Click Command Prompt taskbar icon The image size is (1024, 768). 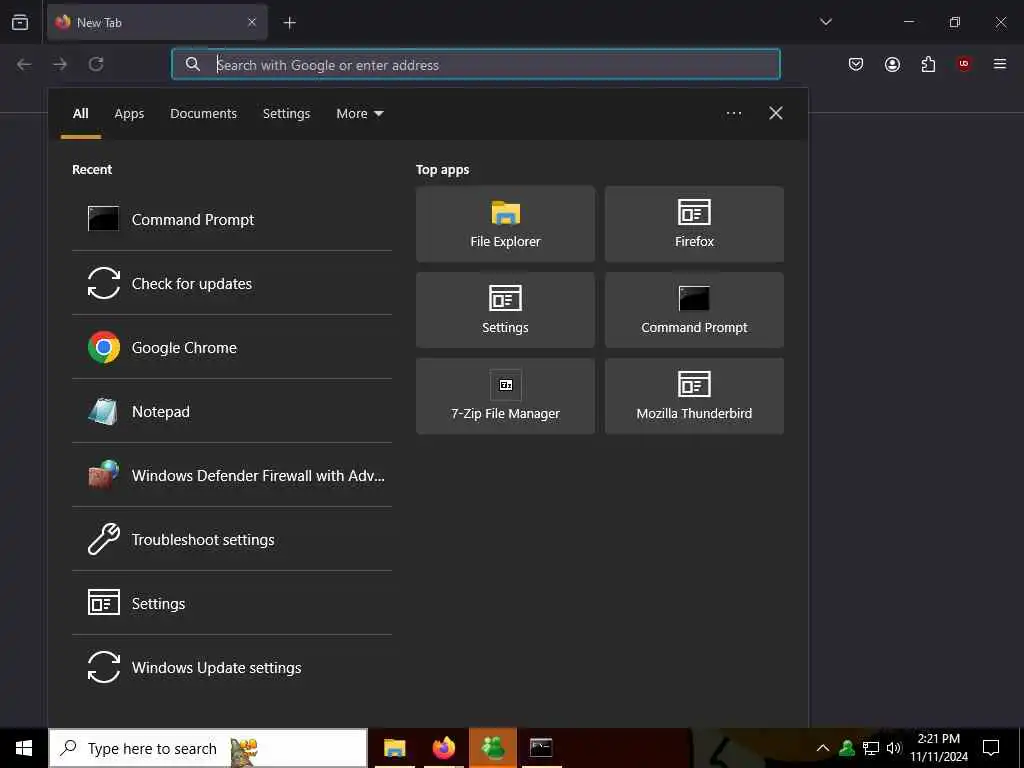[x=541, y=748]
